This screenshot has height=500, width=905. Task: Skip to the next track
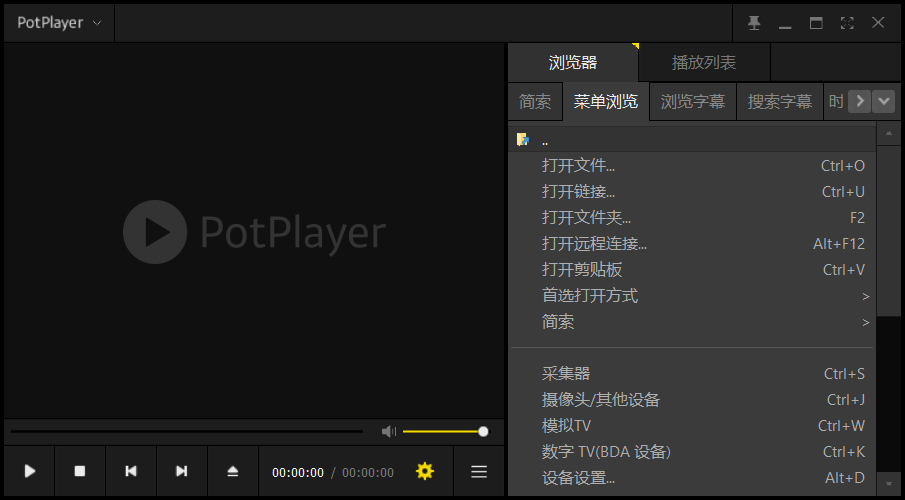[x=182, y=471]
